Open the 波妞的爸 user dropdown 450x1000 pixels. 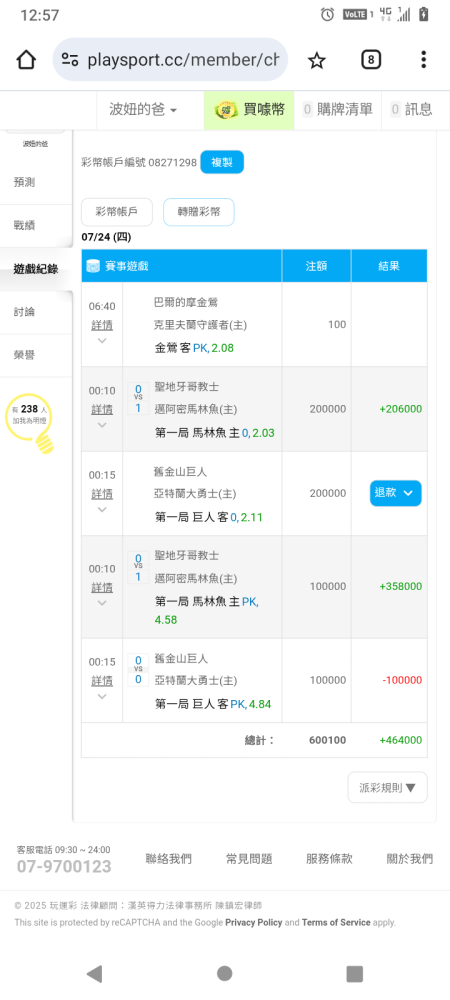click(143, 110)
